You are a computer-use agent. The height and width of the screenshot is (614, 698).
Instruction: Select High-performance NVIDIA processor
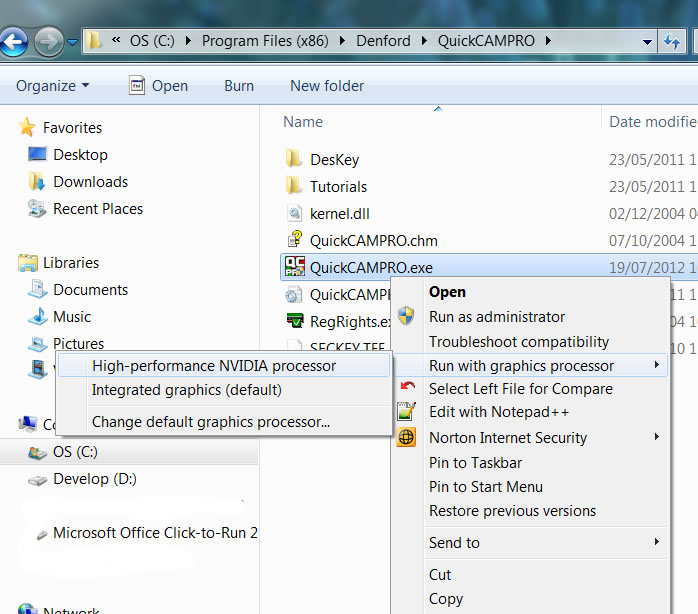click(214, 366)
